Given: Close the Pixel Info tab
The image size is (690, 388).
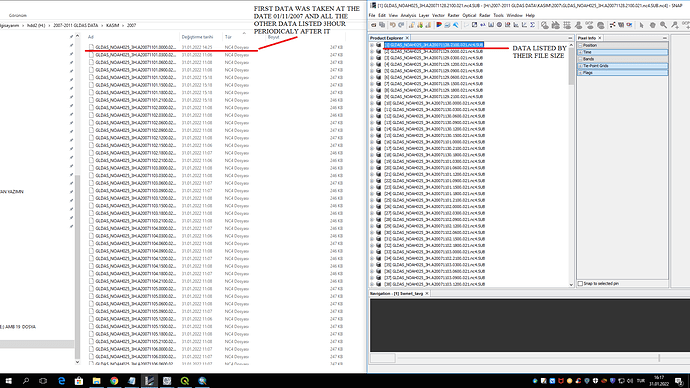Looking at the screenshot, I should point(600,38).
